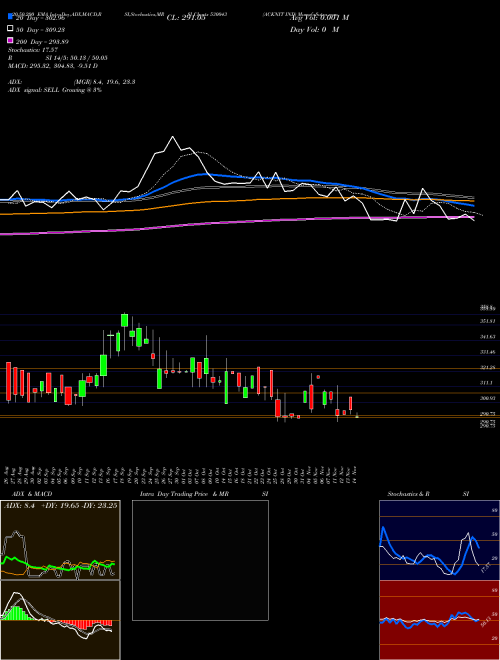The height and width of the screenshot is (660, 500).
Task: Click the 'ADX: 8.4 +DY: 19.65 -DY: 23.25' readout
Action: pos(61,505)
